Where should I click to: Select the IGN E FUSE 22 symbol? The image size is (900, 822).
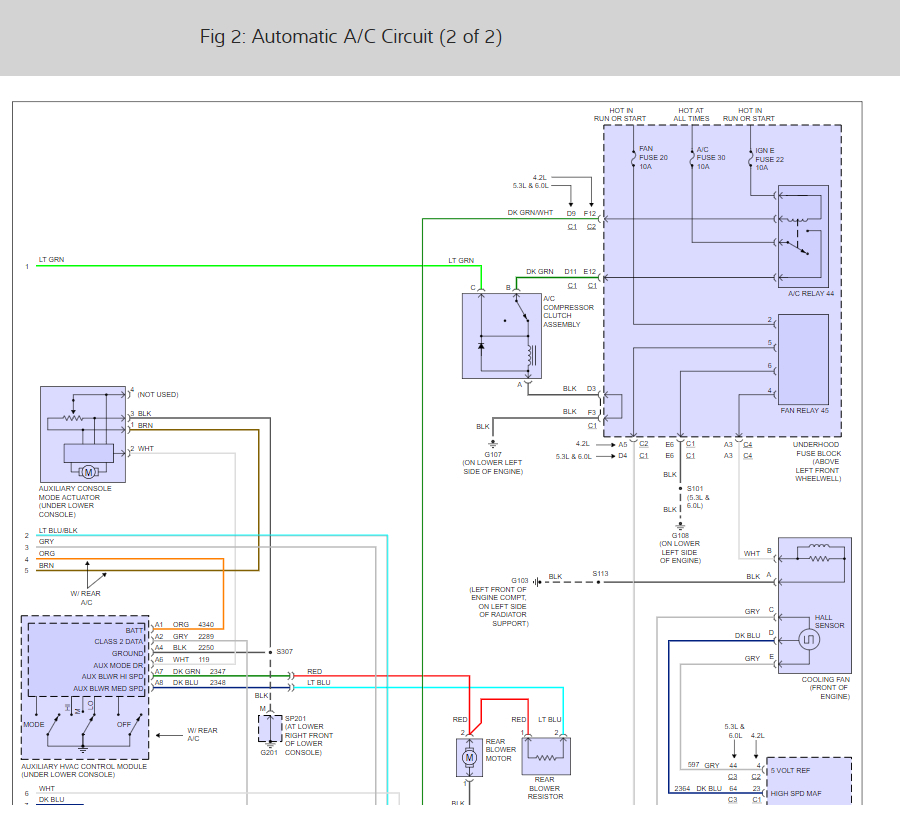pos(750,158)
